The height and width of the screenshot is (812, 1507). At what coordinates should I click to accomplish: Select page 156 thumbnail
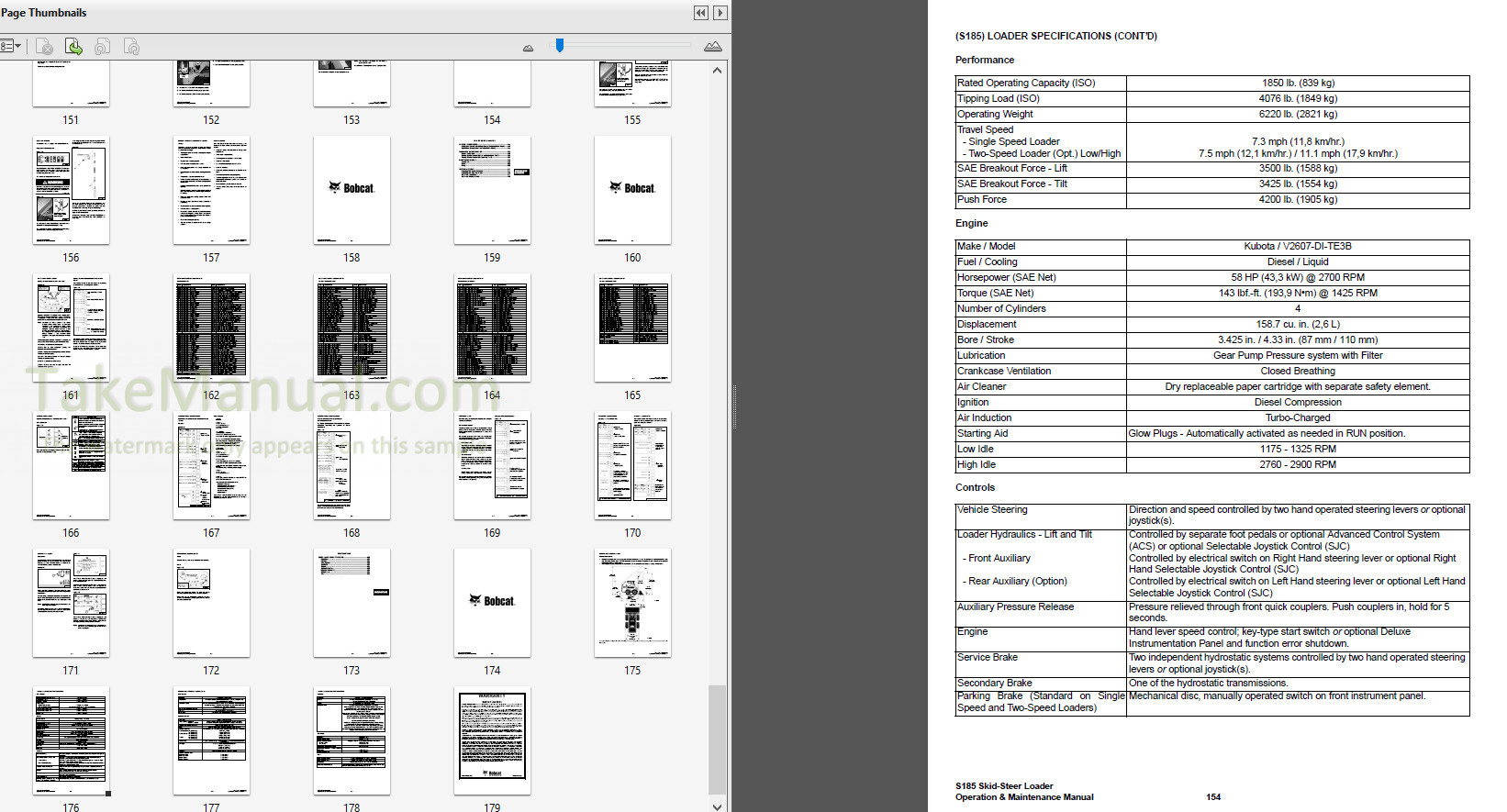click(x=71, y=190)
